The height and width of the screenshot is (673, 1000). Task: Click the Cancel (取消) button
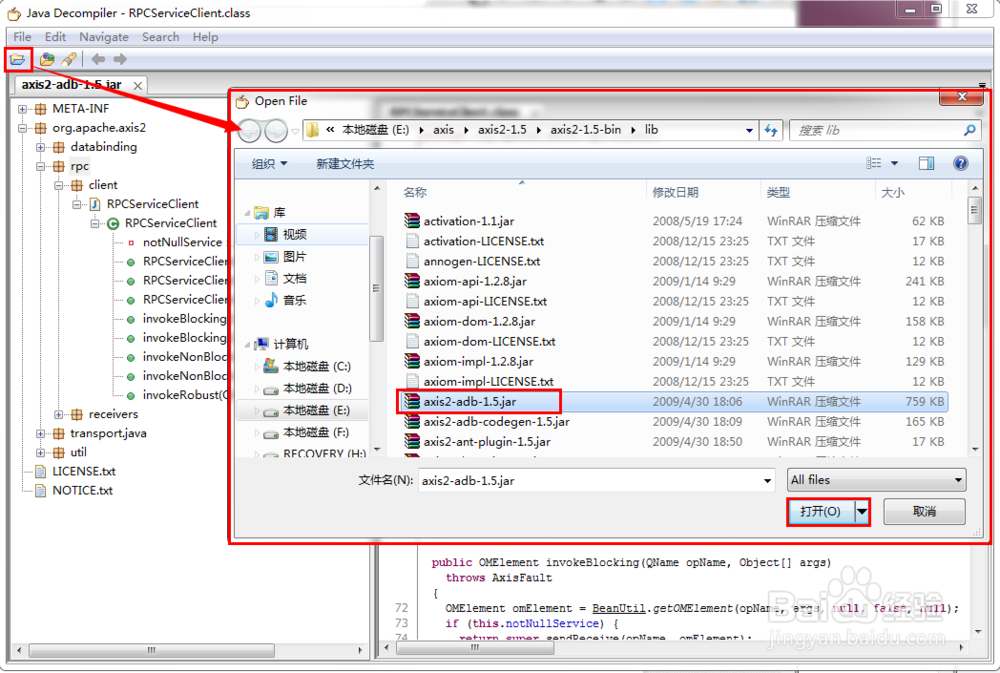tap(924, 512)
